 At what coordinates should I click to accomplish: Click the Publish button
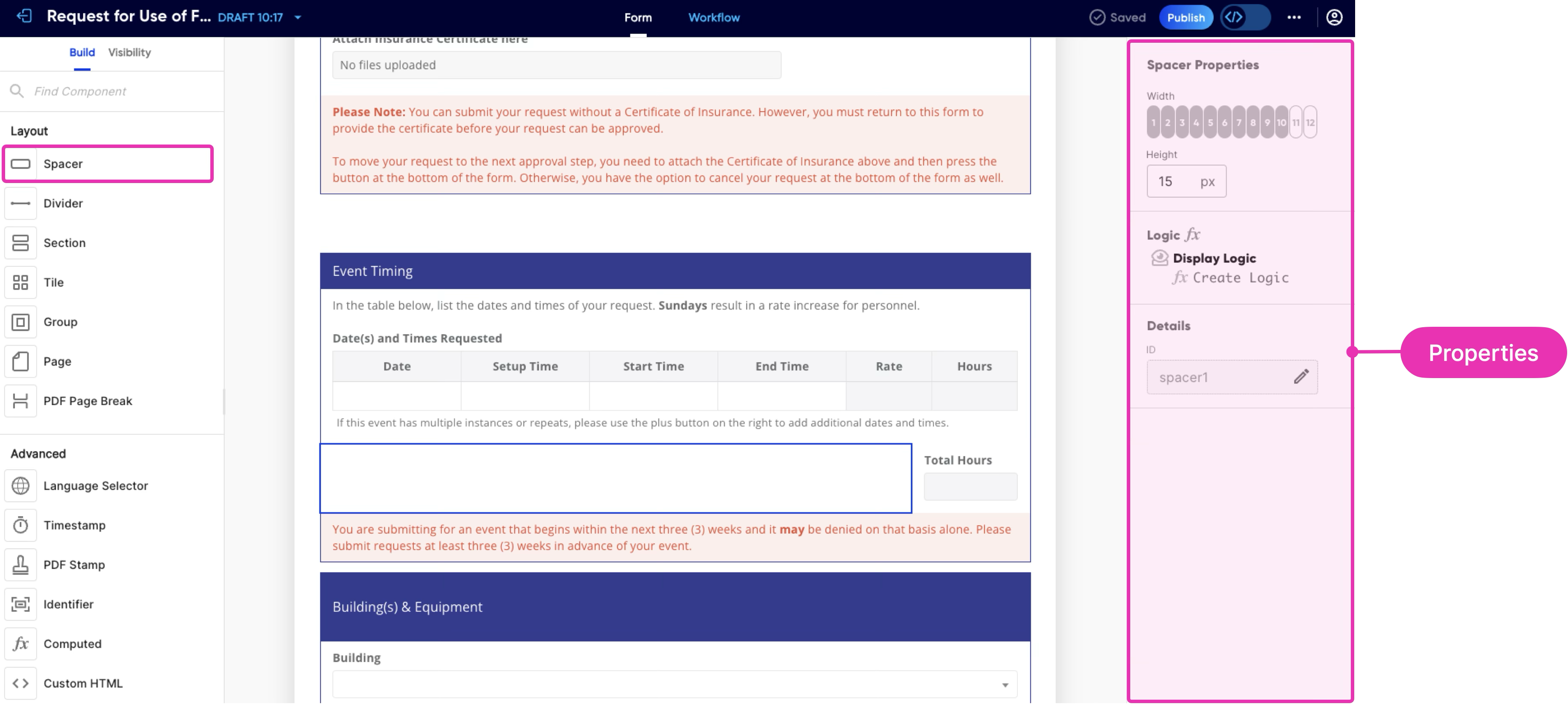1185,17
